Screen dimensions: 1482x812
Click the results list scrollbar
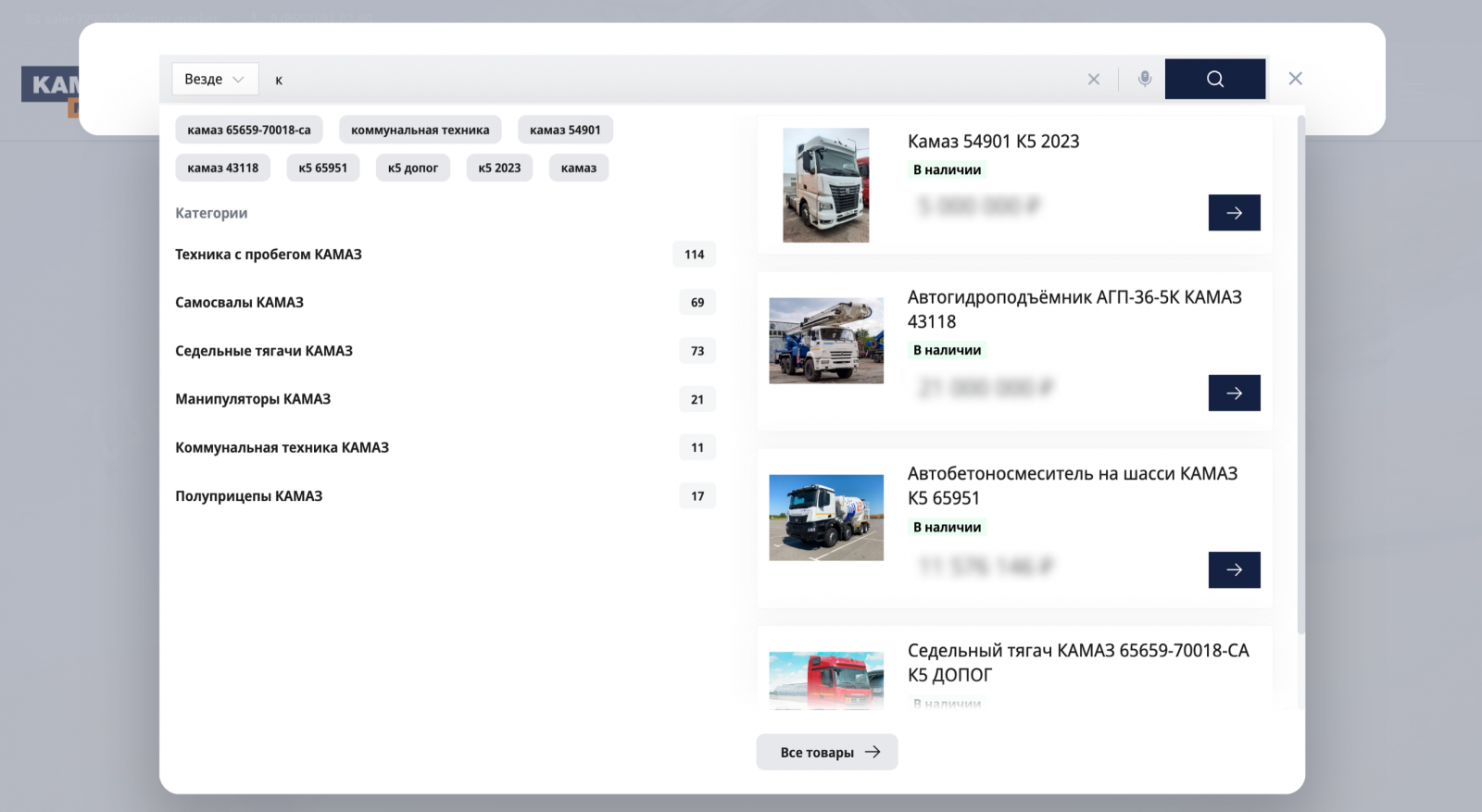pyautogui.click(x=1300, y=370)
